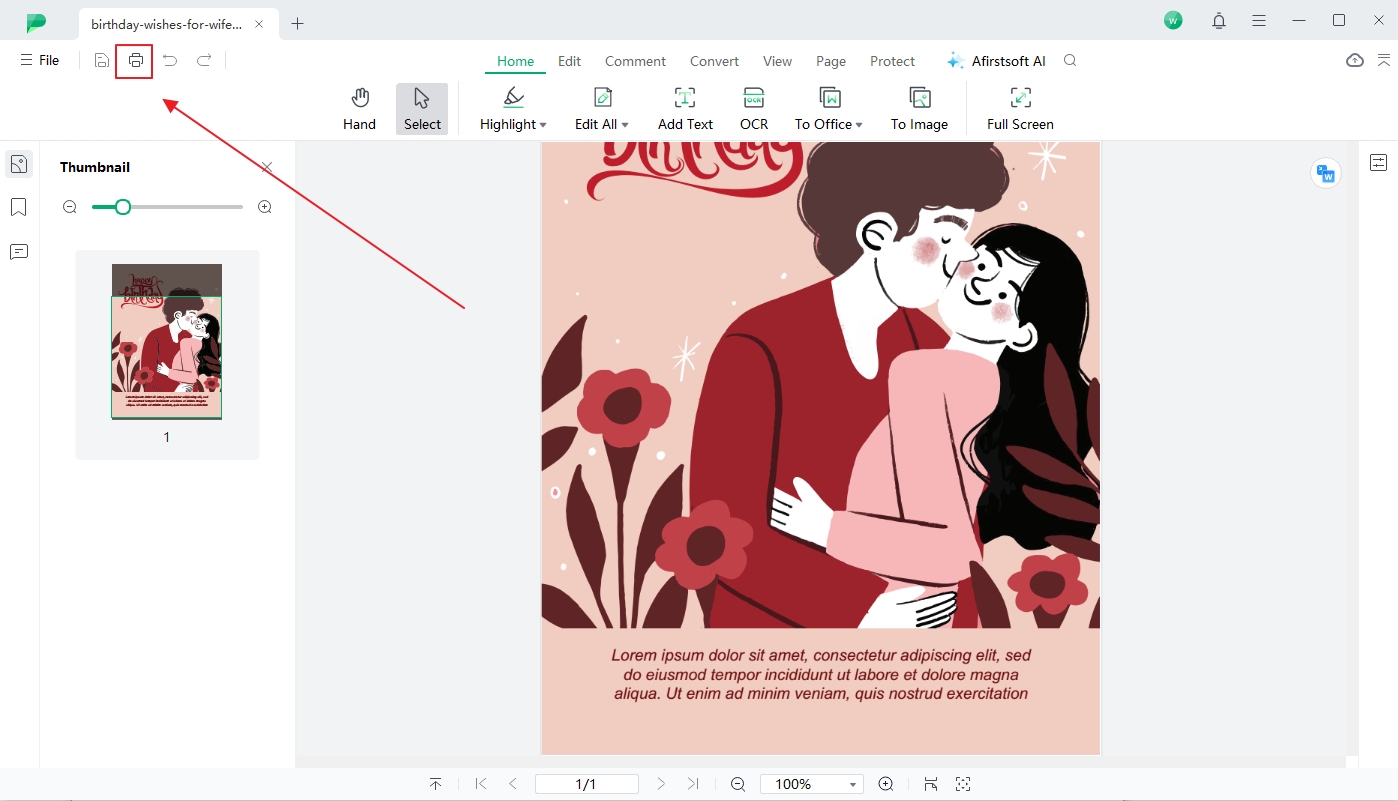Go to first page
Image resolution: width=1398 pixels, height=801 pixels.
[481, 784]
